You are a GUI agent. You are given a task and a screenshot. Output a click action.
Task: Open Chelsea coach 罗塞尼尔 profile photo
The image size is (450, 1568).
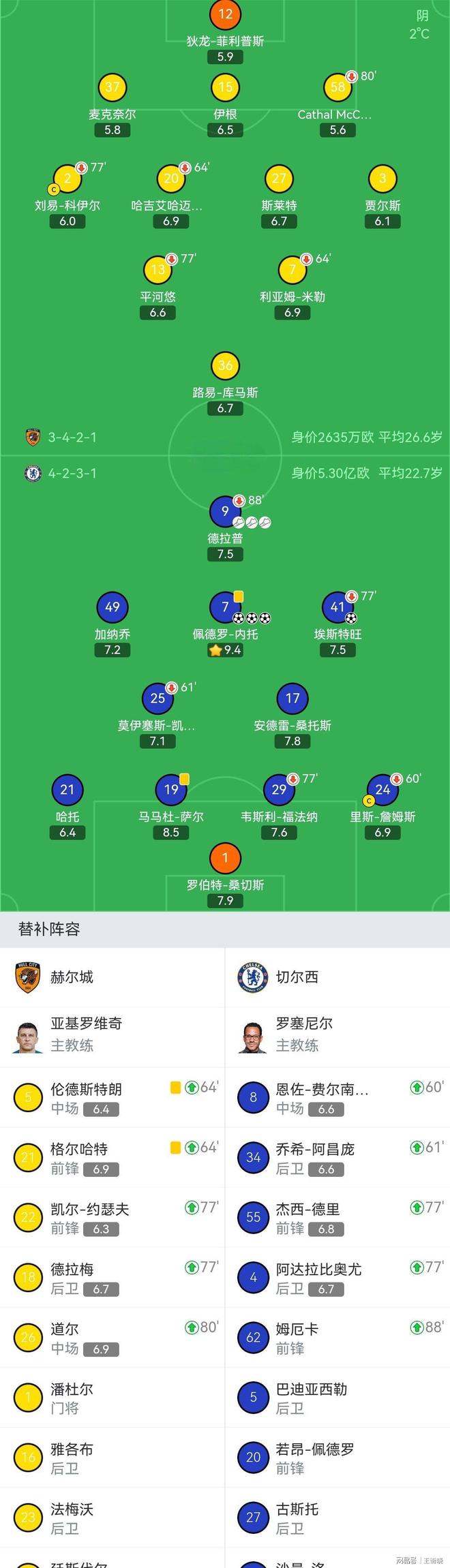pos(253,1036)
